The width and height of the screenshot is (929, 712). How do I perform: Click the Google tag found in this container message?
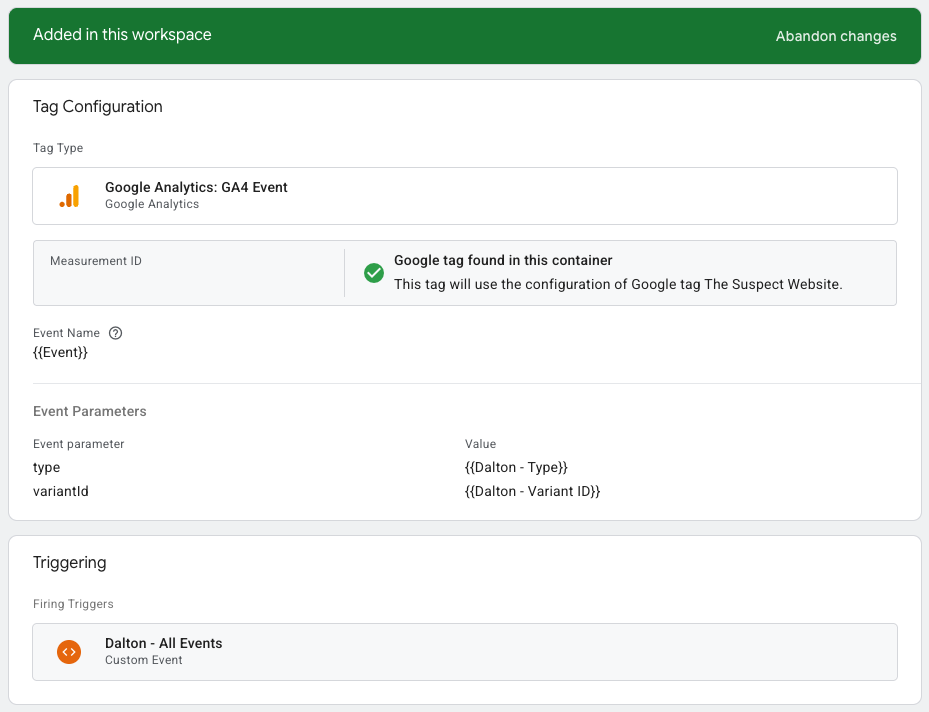[x=503, y=260]
